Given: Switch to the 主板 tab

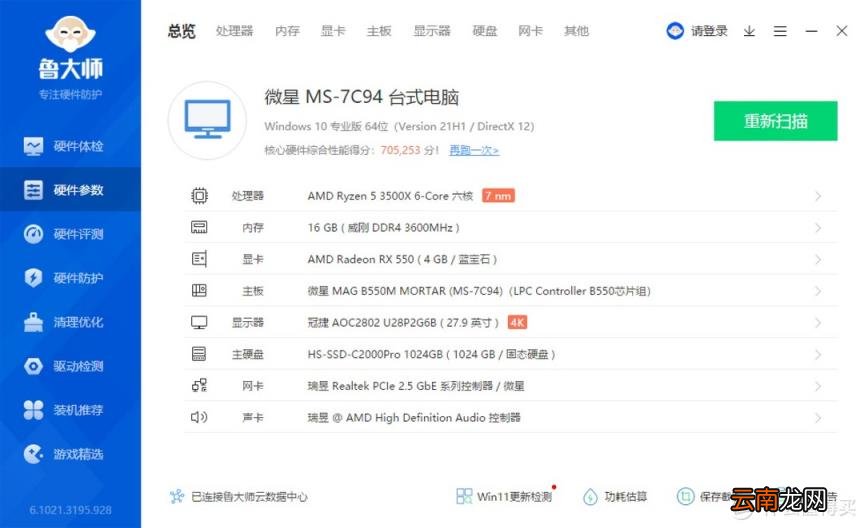Looking at the screenshot, I should click(379, 31).
